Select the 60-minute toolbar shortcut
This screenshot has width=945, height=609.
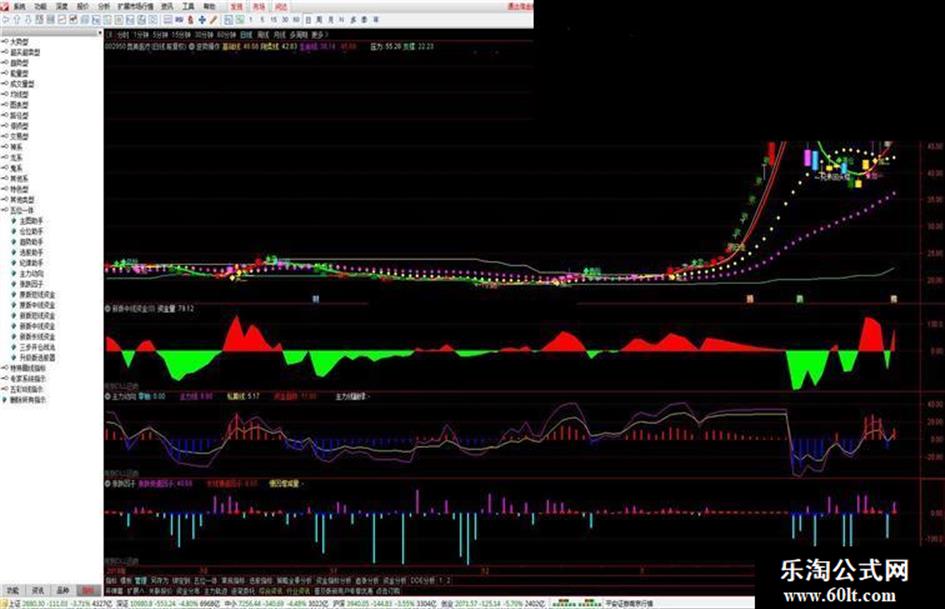point(296,20)
